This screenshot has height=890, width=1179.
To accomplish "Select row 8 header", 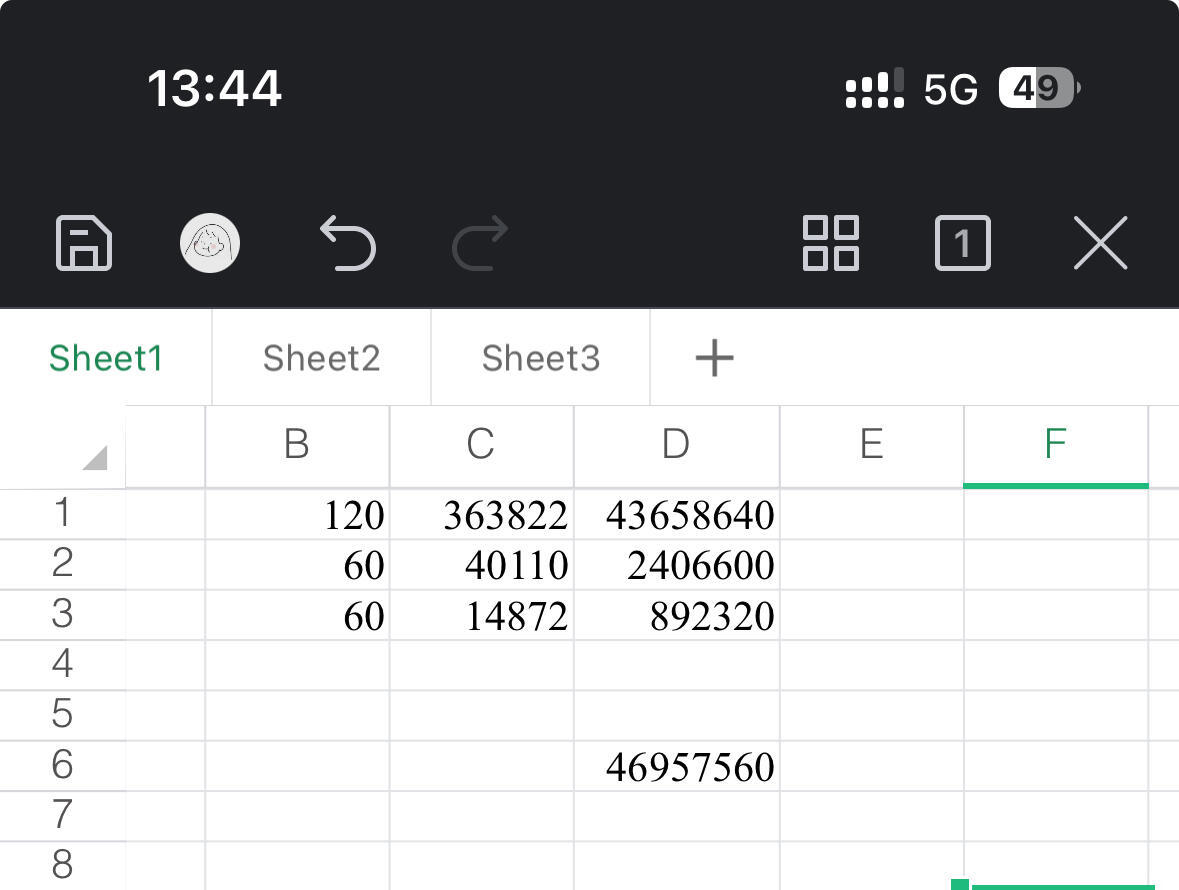I will tap(62, 865).
